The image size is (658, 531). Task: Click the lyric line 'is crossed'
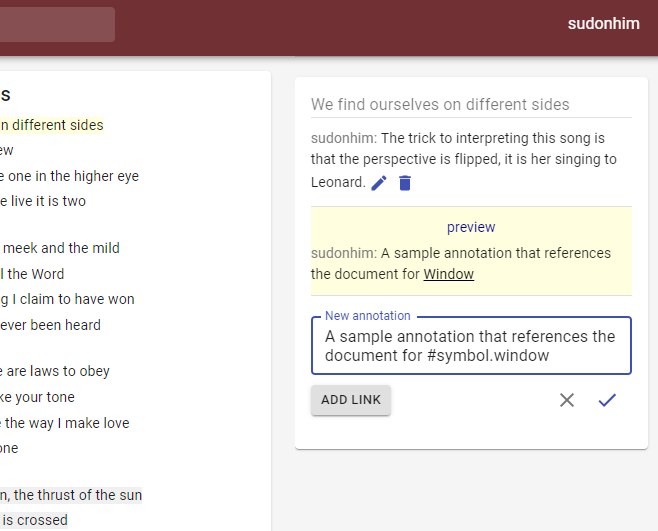click(x=35, y=520)
